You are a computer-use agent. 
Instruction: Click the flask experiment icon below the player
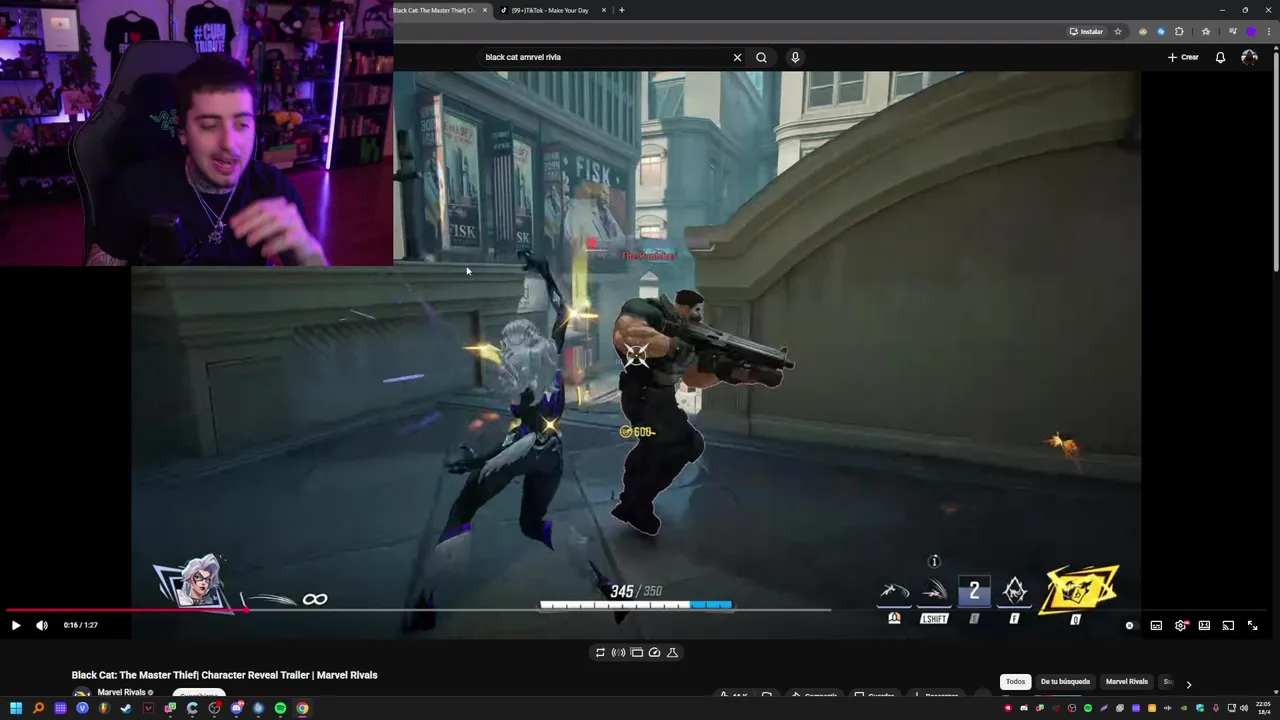[x=672, y=652]
